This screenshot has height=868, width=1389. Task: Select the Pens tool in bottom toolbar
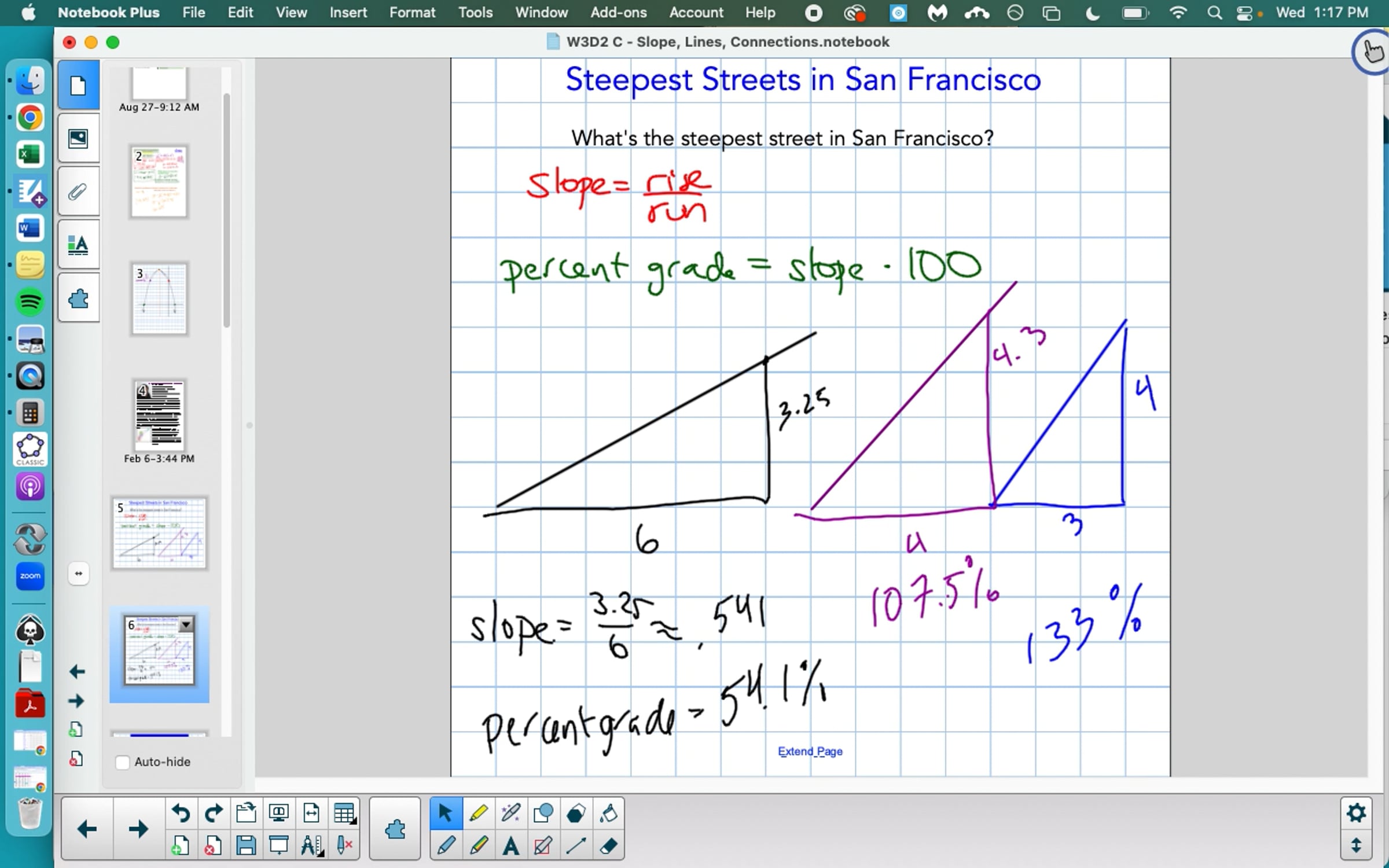[x=446, y=846]
